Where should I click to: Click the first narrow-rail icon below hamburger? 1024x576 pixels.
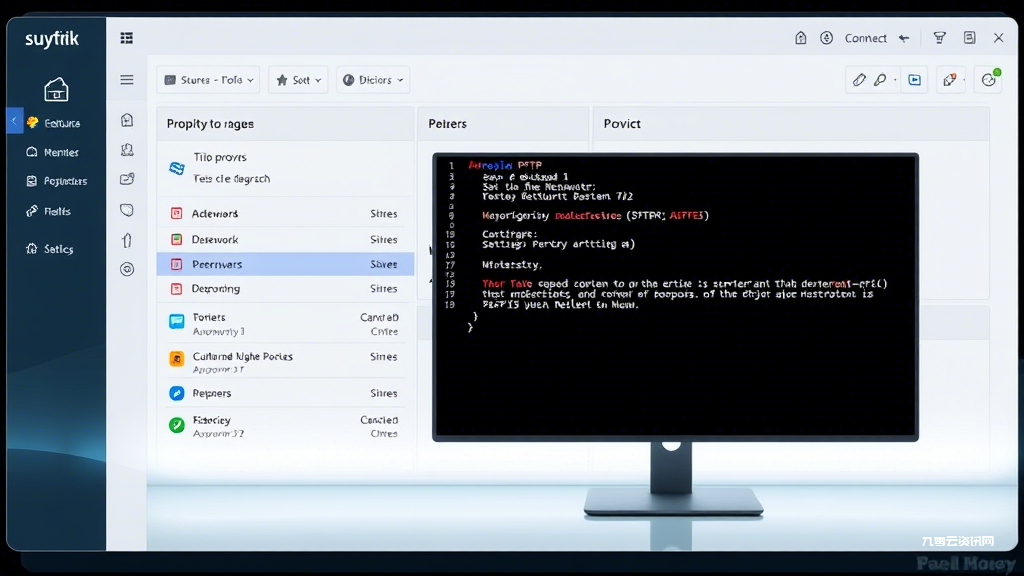tap(127, 120)
